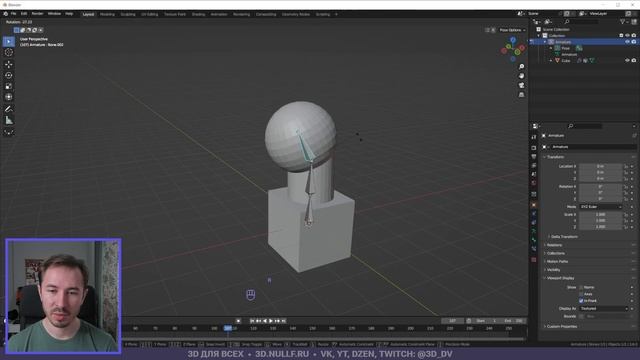Disable Cube in renders
Screen dimensions: 640x360
click(x=634, y=60)
